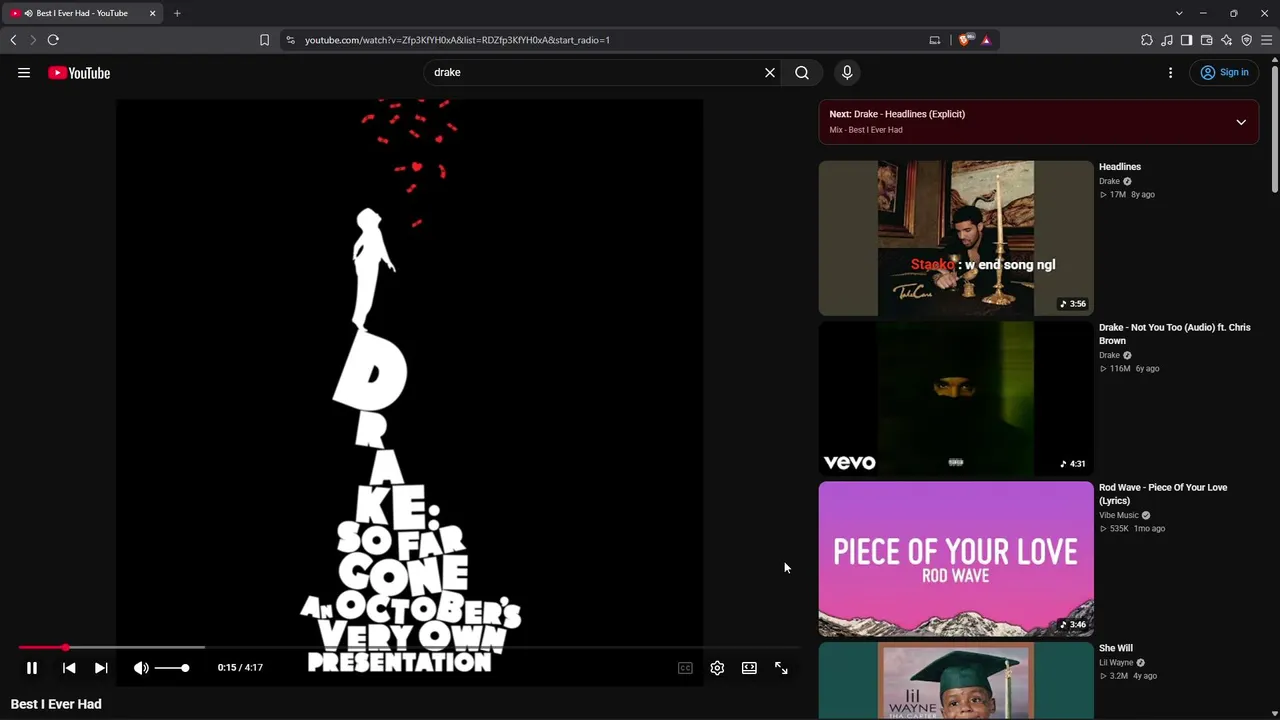
Task: Switch to theater mode
Action: pos(749,668)
